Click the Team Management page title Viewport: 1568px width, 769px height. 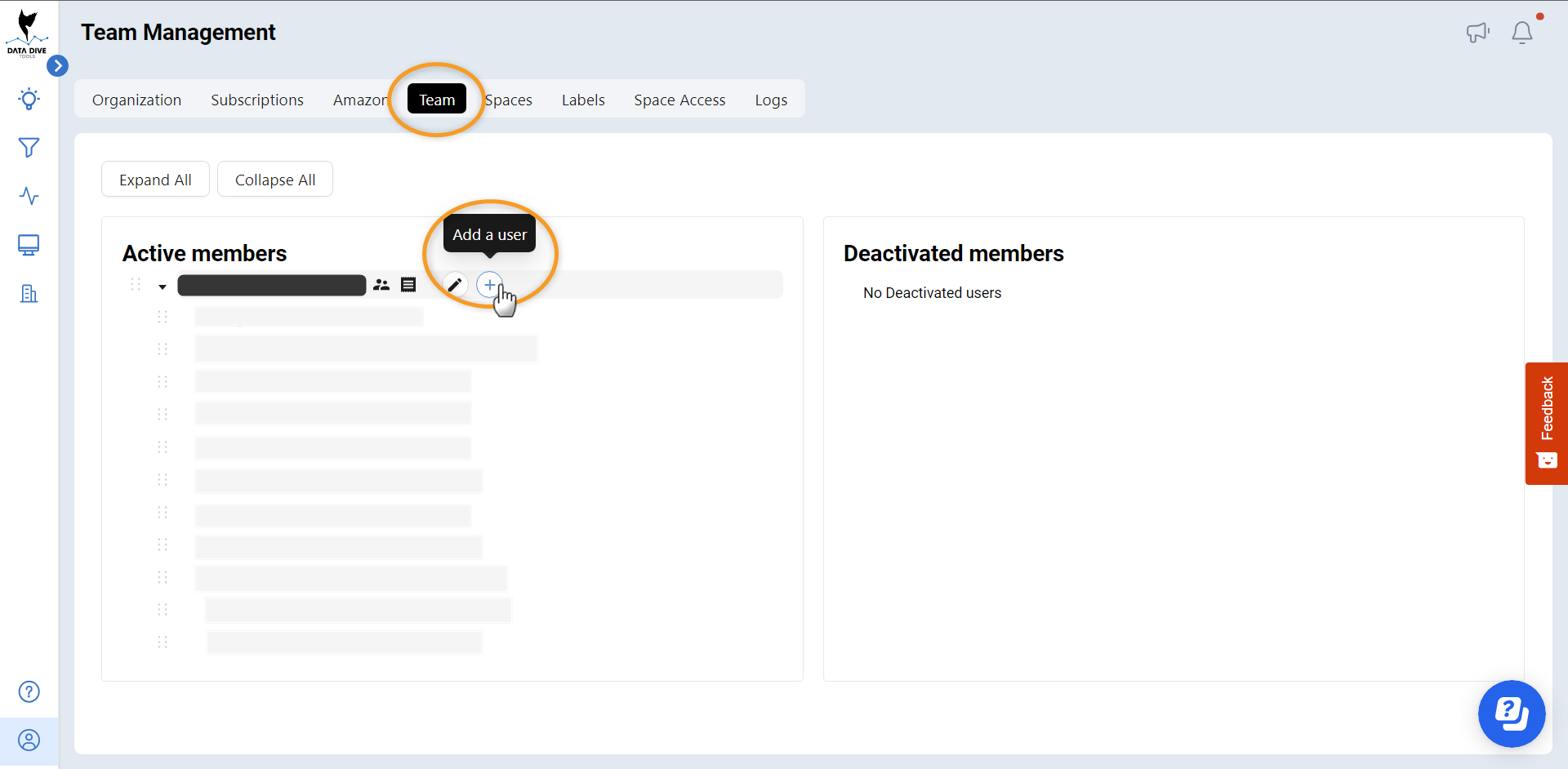click(178, 32)
